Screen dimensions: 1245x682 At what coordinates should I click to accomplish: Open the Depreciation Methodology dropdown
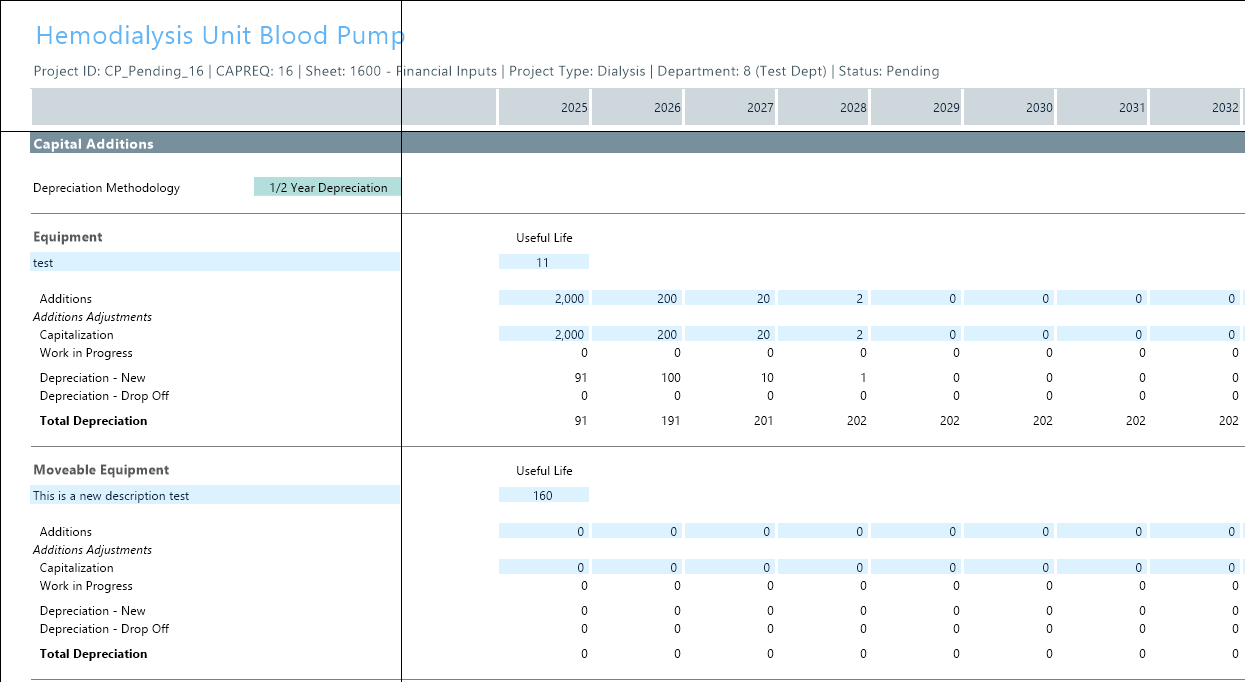point(327,187)
